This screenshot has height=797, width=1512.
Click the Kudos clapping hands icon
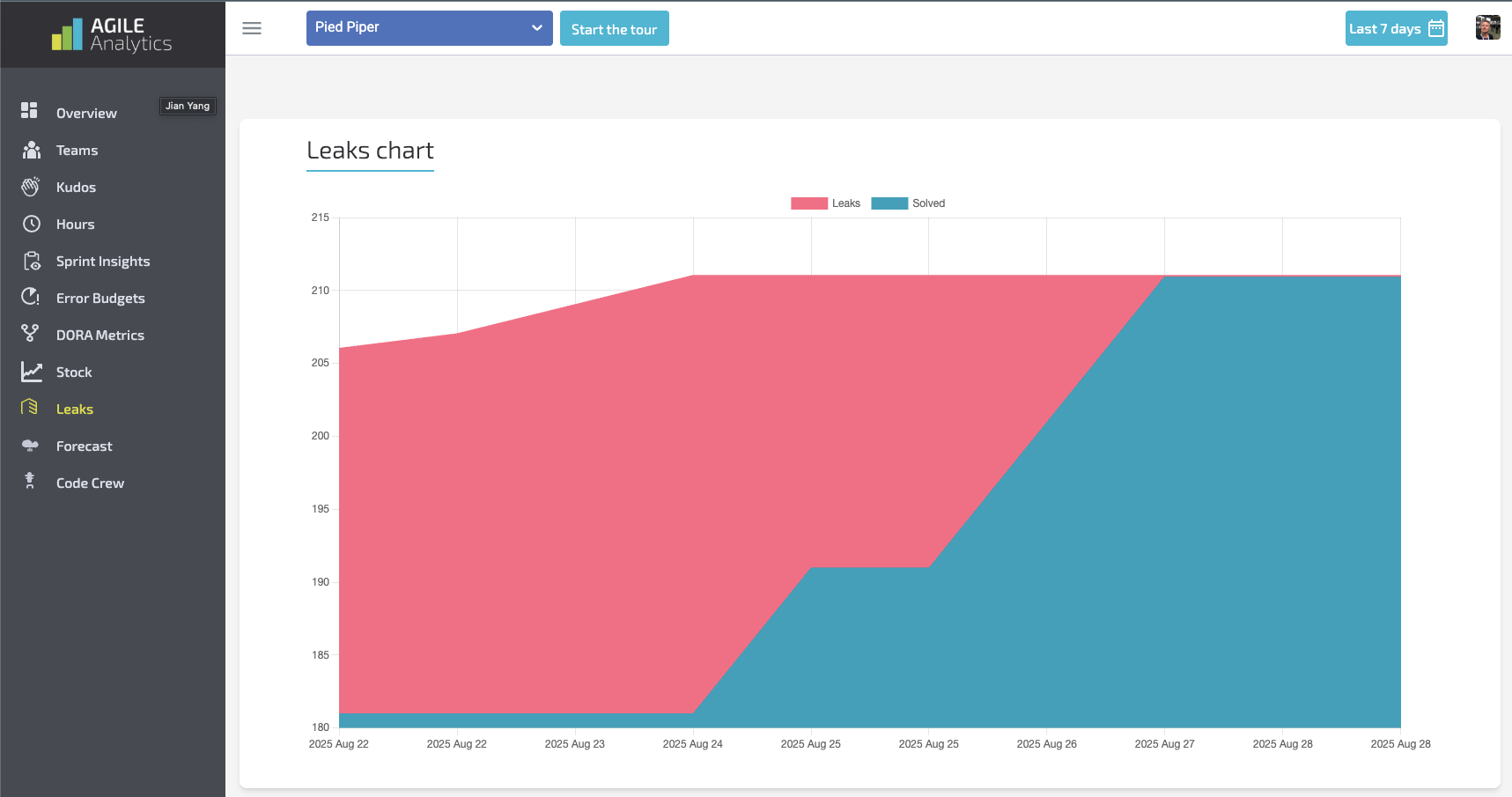tap(31, 187)
